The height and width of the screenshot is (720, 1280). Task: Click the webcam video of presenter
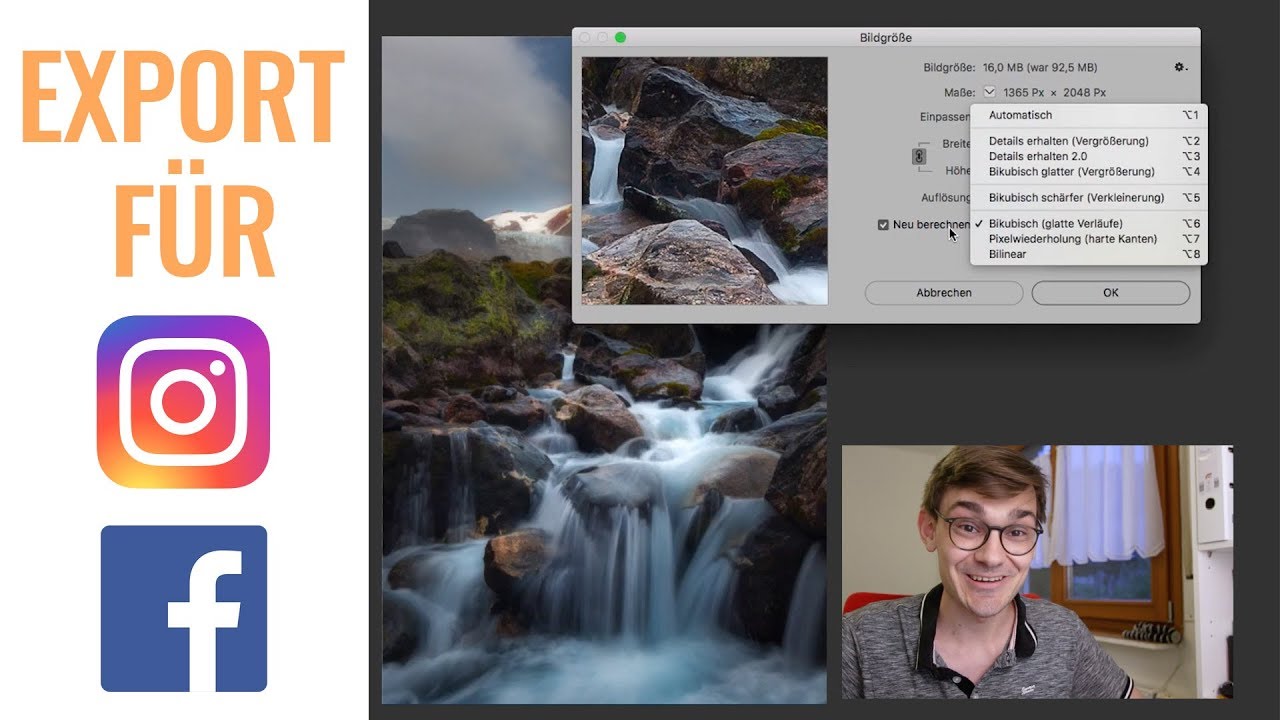click(1037, 572)
